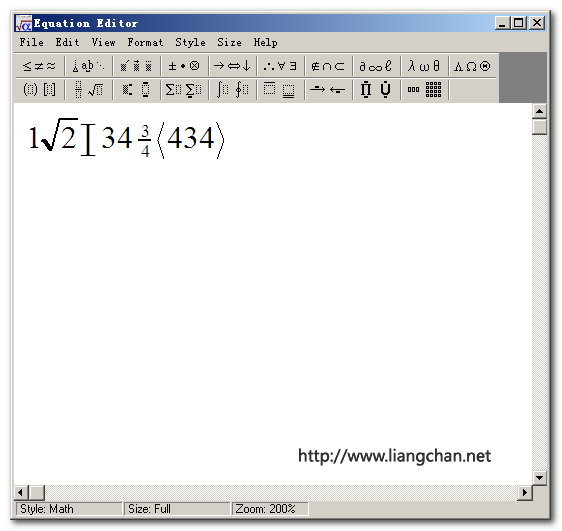Open the Greek uppercase letters palette
Image resolution: width=562 pixels, height=531 pixels.
(x=472, y=66)
